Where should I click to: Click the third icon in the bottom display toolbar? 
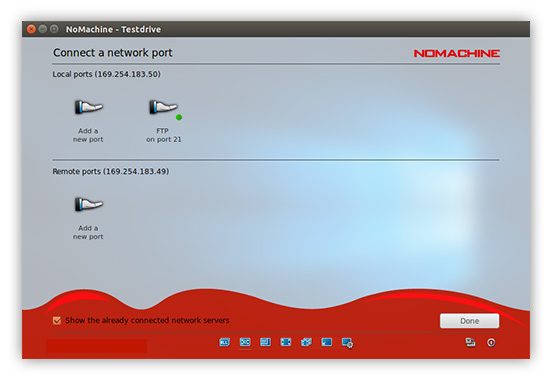coord(265,342)
